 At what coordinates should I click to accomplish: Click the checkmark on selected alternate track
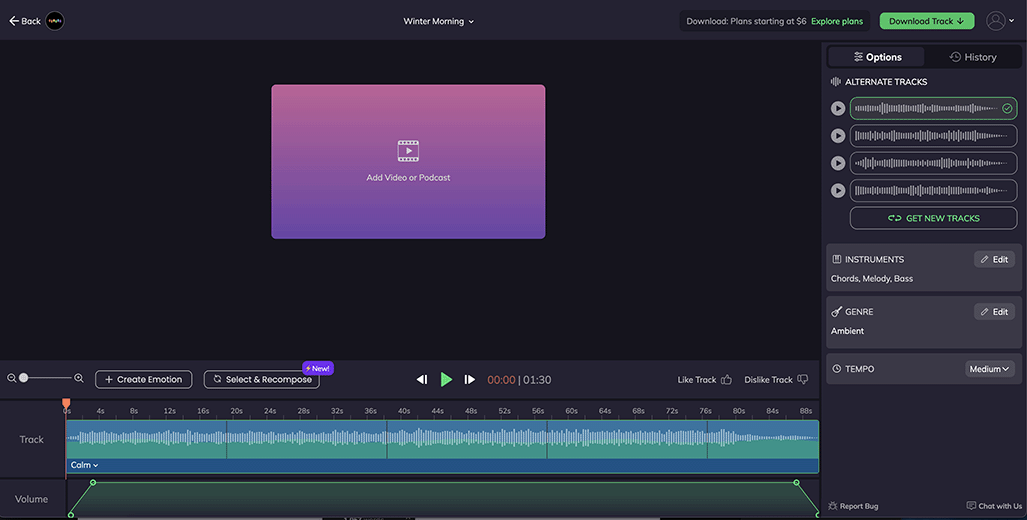tap(1007, 108)
